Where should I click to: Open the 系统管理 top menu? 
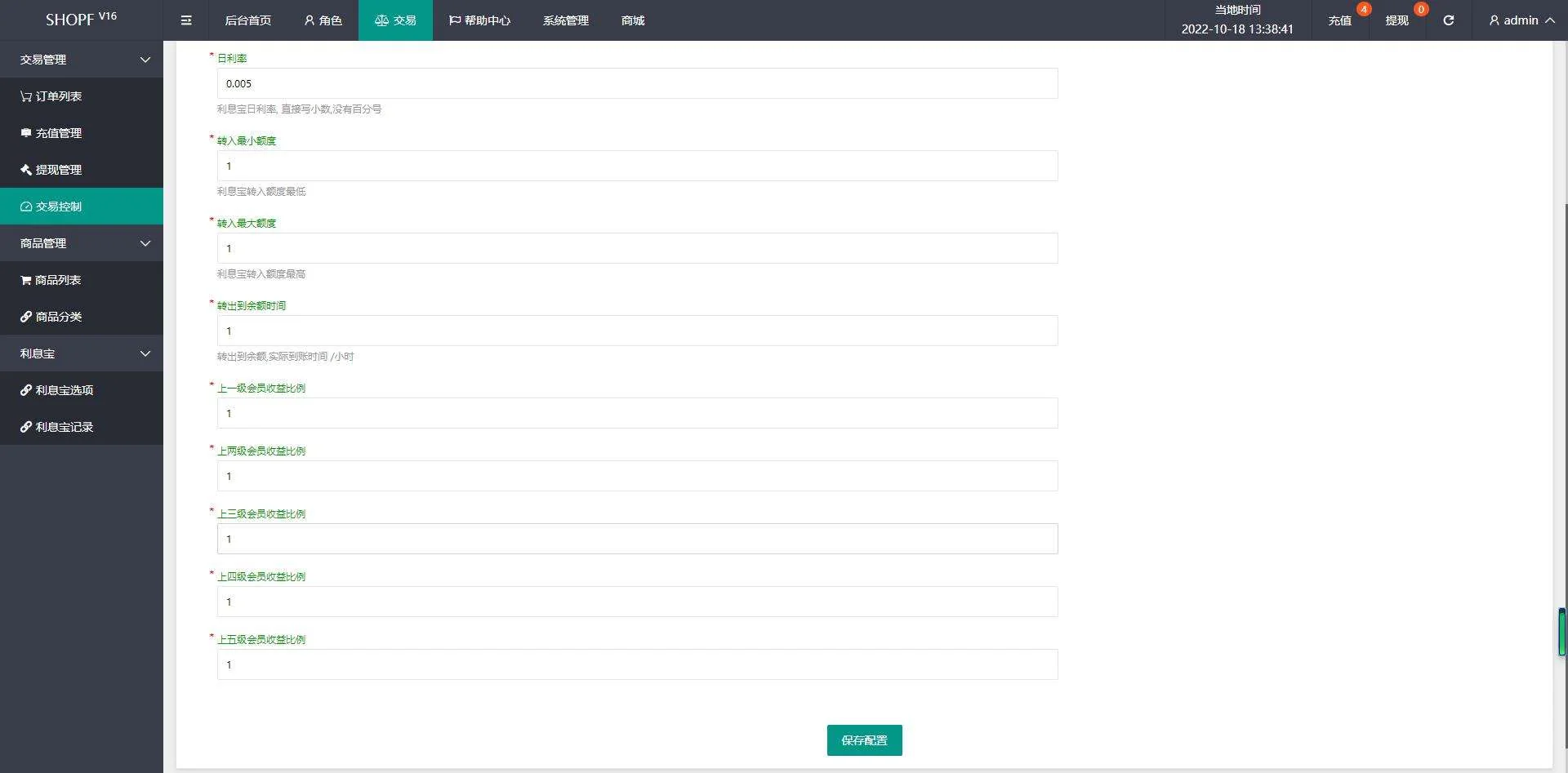pyautogui.click(x=565, y=20)
